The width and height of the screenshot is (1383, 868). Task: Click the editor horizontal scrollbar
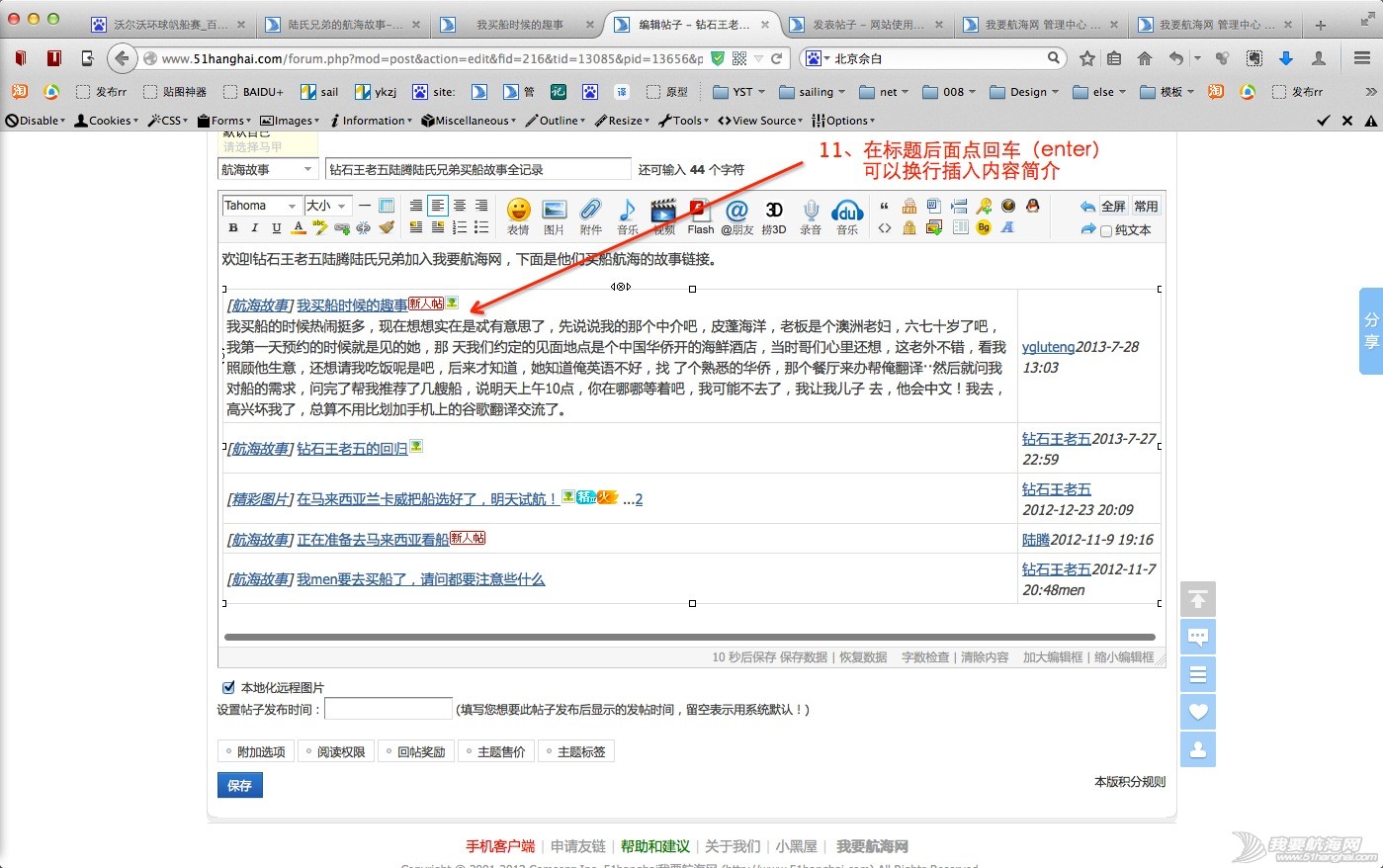pyautogui.click(x=690, y=637)
